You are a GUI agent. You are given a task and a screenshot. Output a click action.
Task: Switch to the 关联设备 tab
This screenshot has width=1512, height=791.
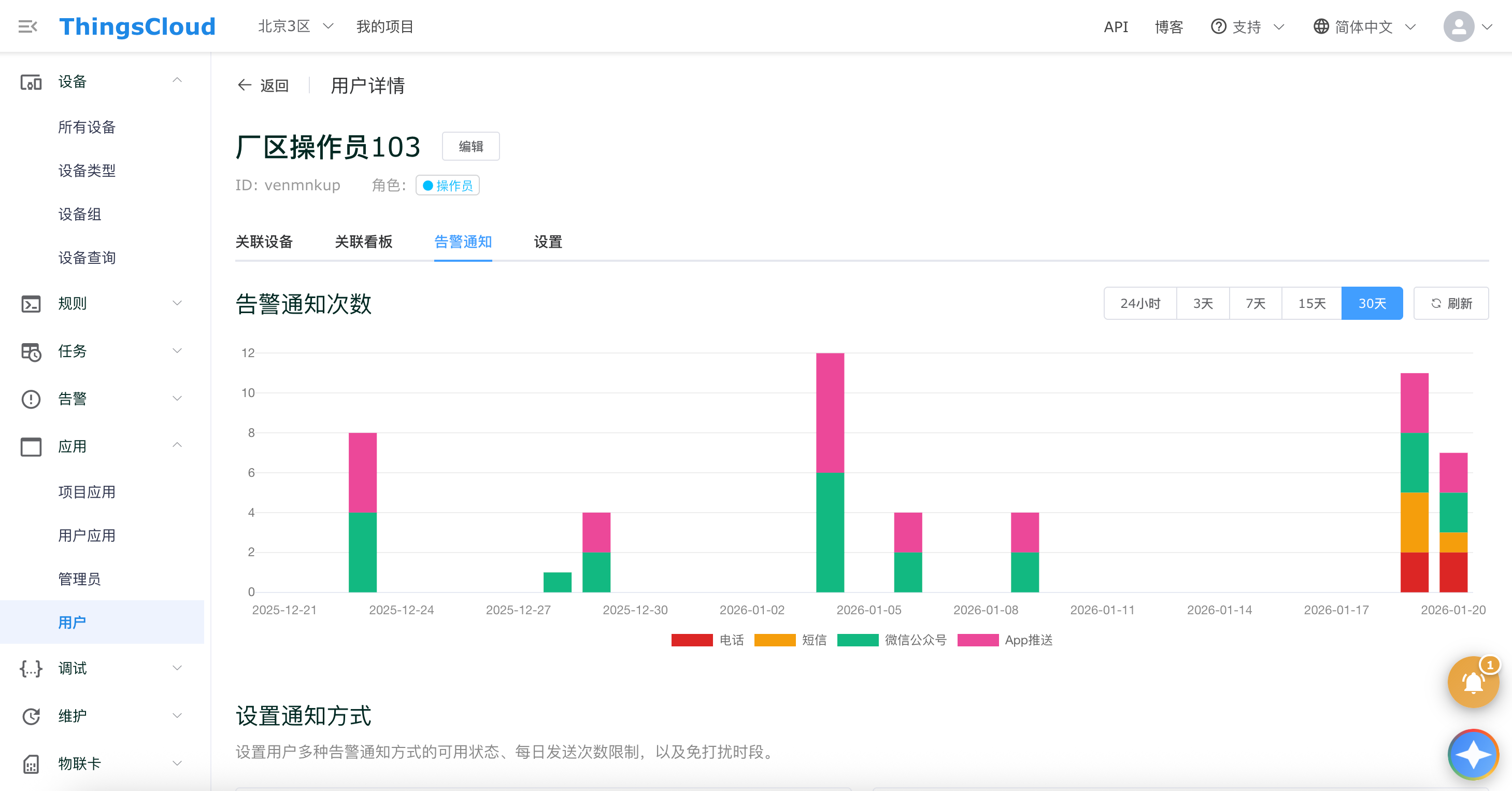tap(264, 242)
